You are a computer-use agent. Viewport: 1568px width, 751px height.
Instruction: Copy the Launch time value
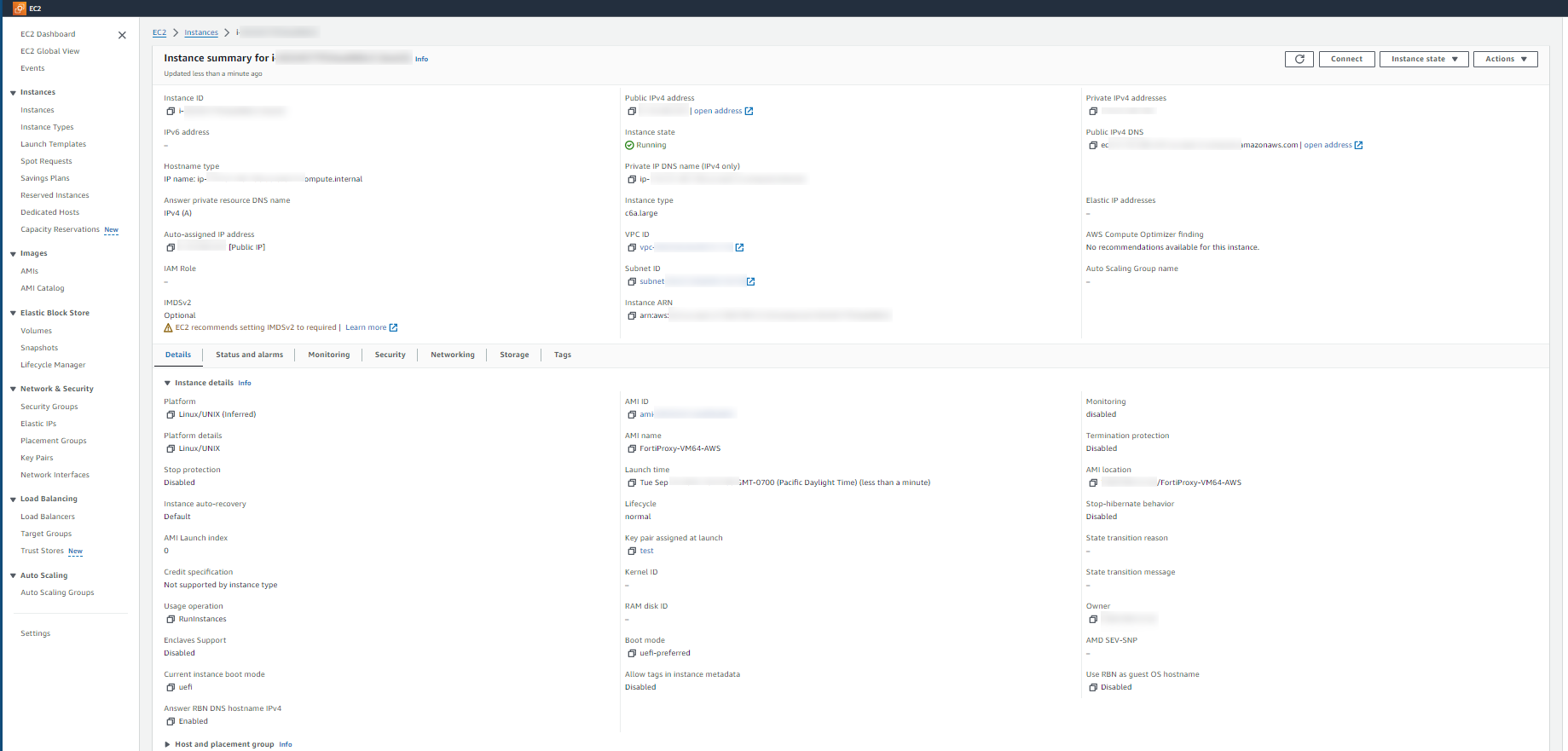(632, 482)
